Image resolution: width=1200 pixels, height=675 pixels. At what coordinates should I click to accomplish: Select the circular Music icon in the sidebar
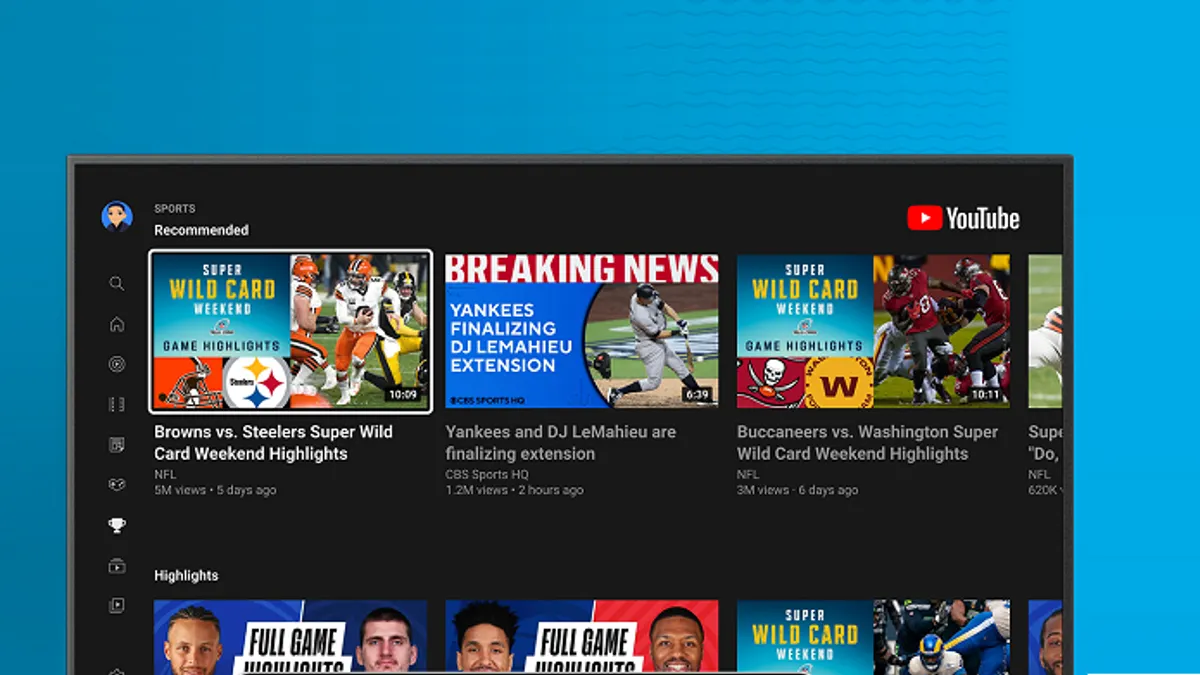pyautogui.click(x=117, y=364)
